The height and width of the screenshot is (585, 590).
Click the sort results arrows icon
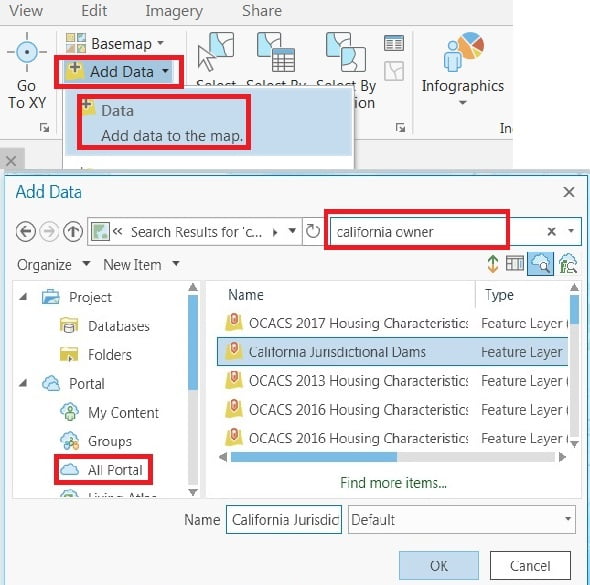(493, 264)
